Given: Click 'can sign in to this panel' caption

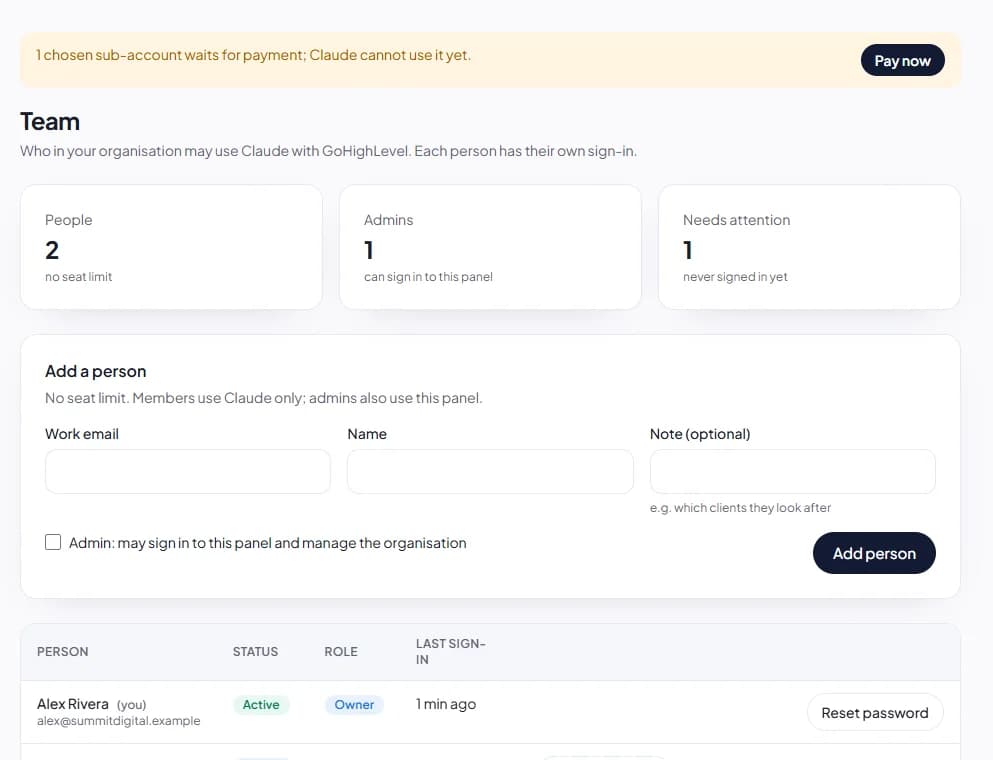Looking at the screenshot, I should pyautogui.click(x=428, y=277).
